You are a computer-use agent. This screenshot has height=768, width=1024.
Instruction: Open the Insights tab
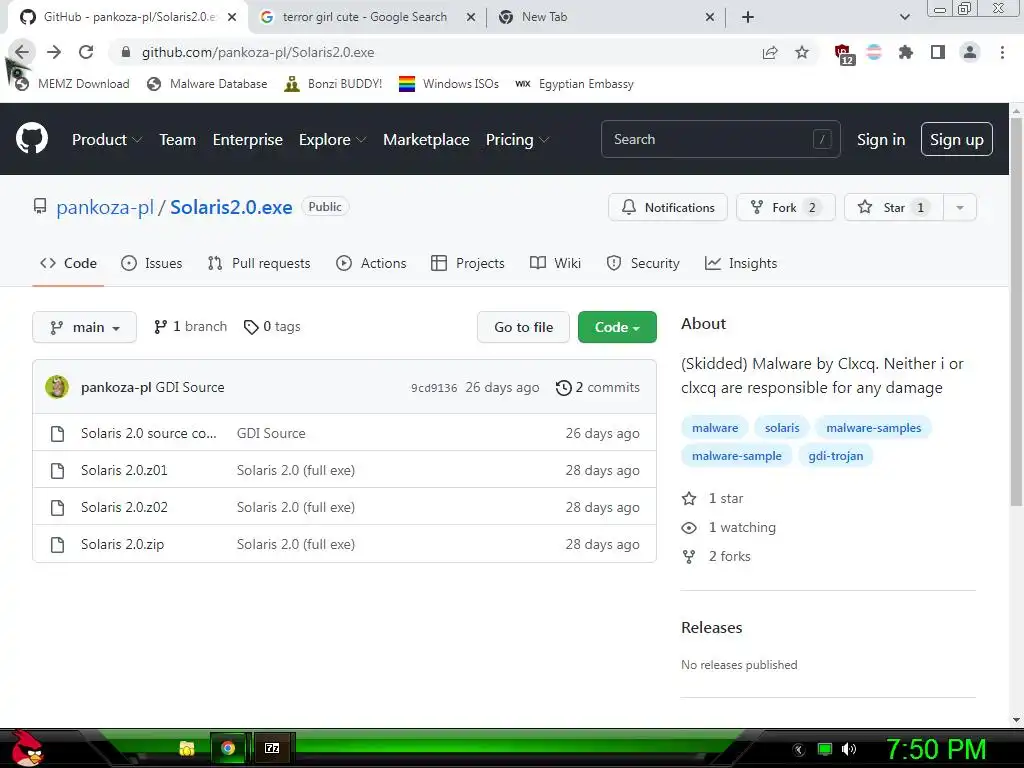pyautogui.click(x=741, y=263)
